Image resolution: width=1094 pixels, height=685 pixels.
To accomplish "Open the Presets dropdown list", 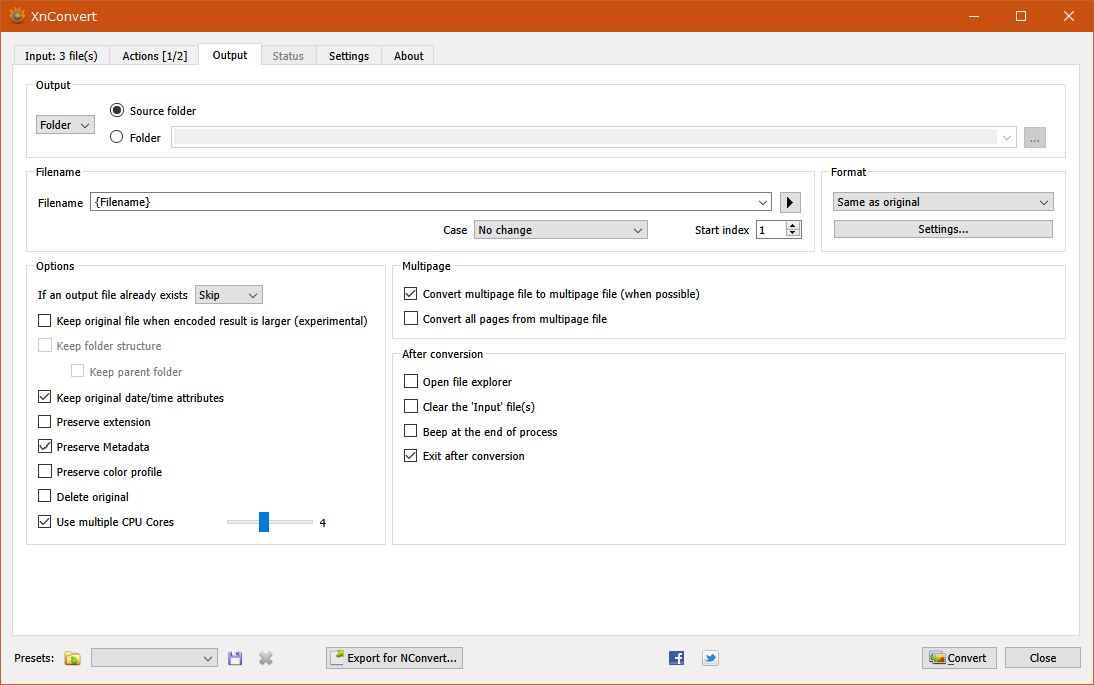I will coord(154,658).
